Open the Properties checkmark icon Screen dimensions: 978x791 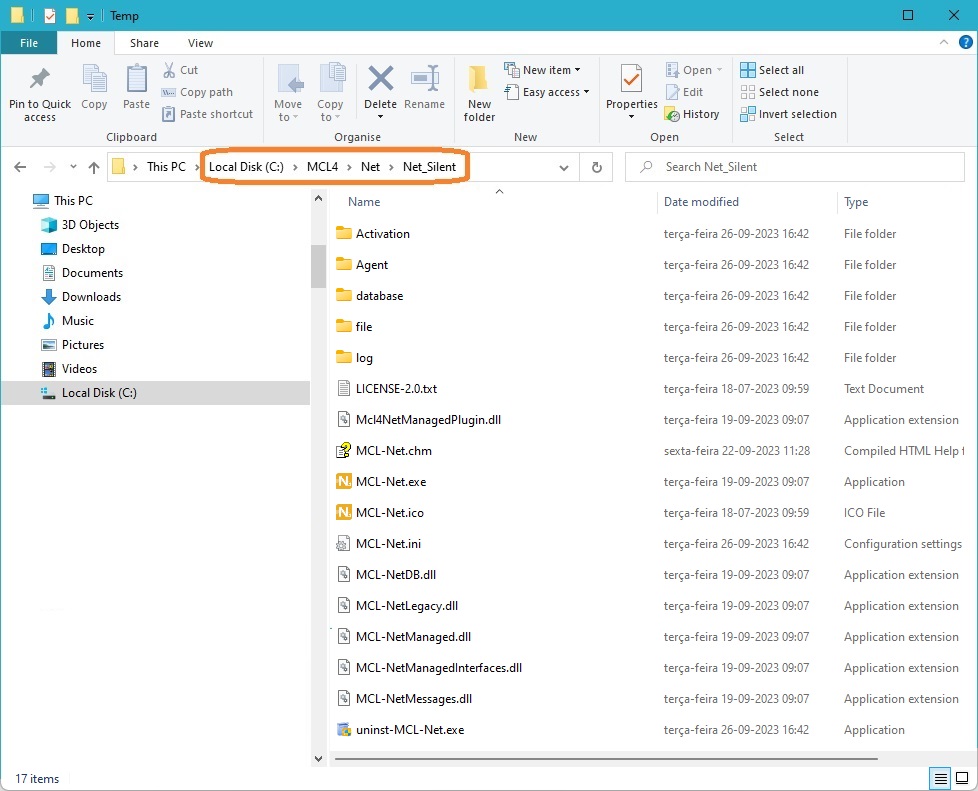pyautogui.click(x=631, y=79)
